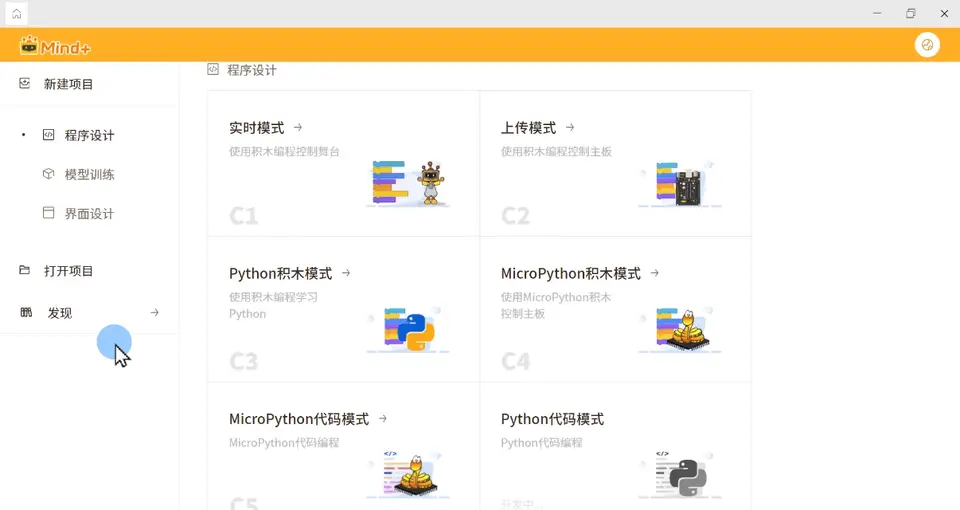Open the arrow next to 实时模式
Viewport: 960px width, 510px height.
[x=298, y=127]
